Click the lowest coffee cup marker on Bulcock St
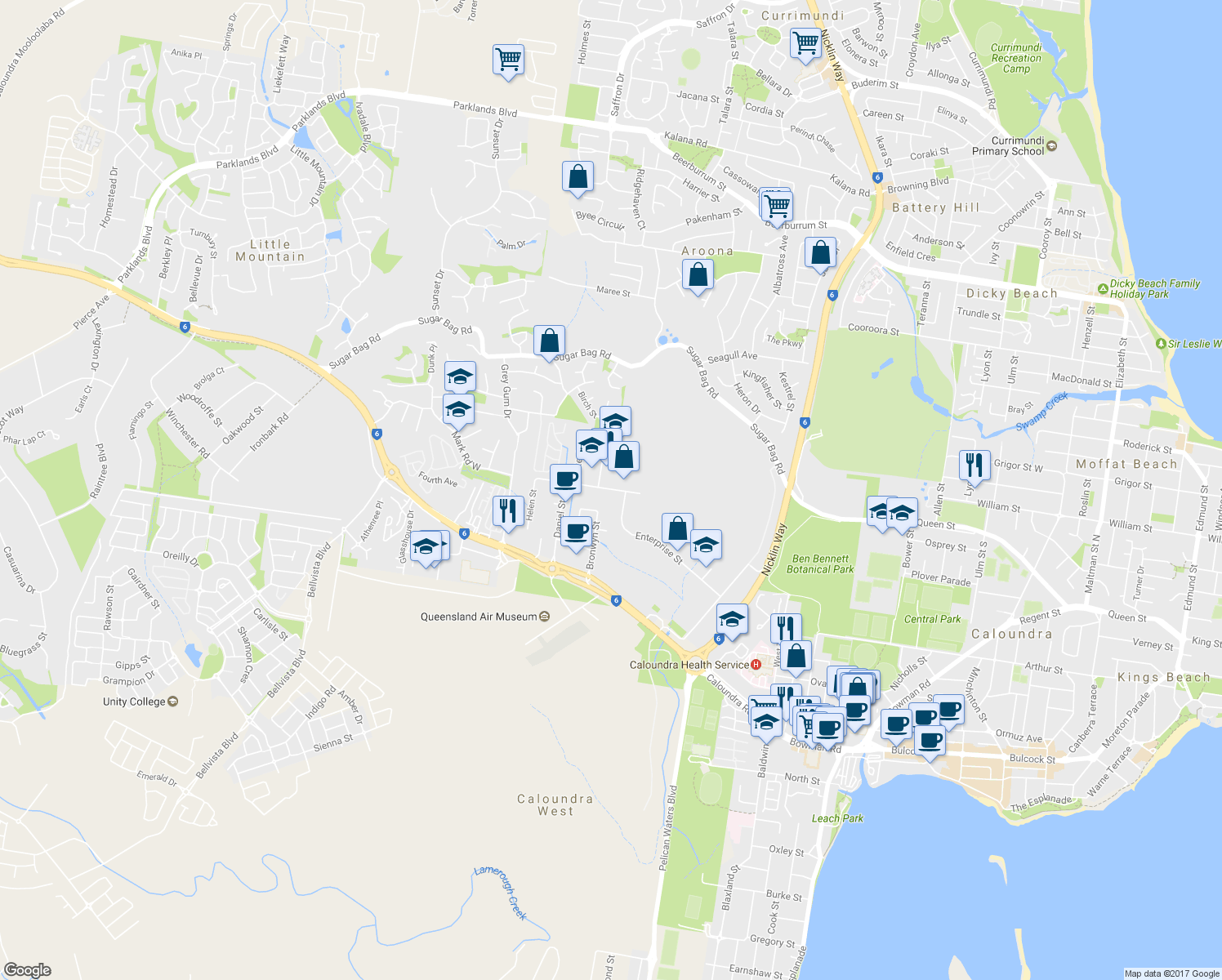Viewport: 1222px width, 980px height. coord(930,742)
